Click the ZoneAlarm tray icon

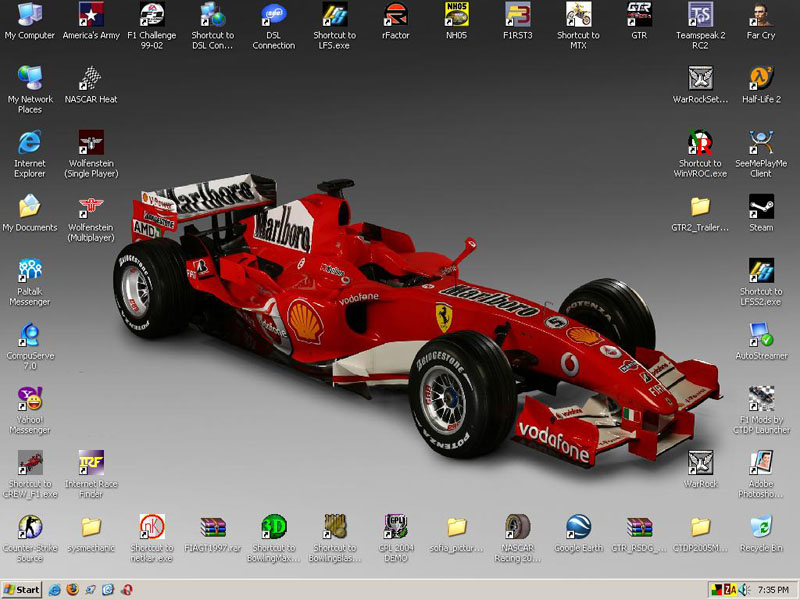point(731,590)
